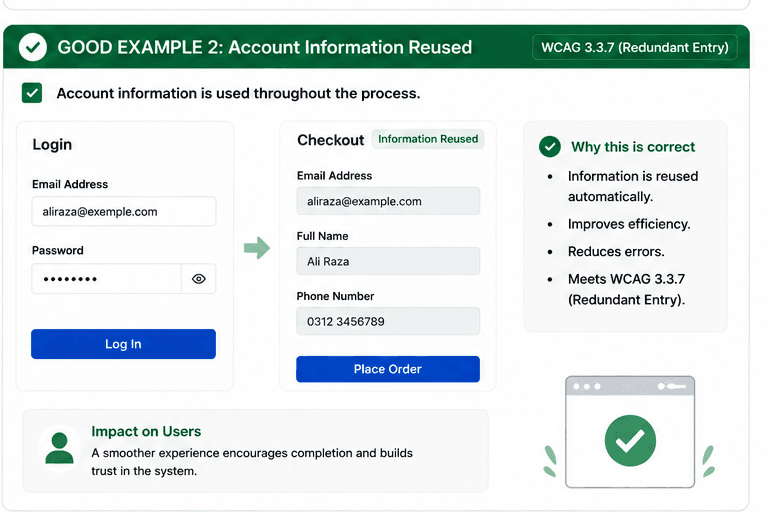Screen dimensions: 768x512
Task: Click the Place Order button
Action: coord(388,369)
